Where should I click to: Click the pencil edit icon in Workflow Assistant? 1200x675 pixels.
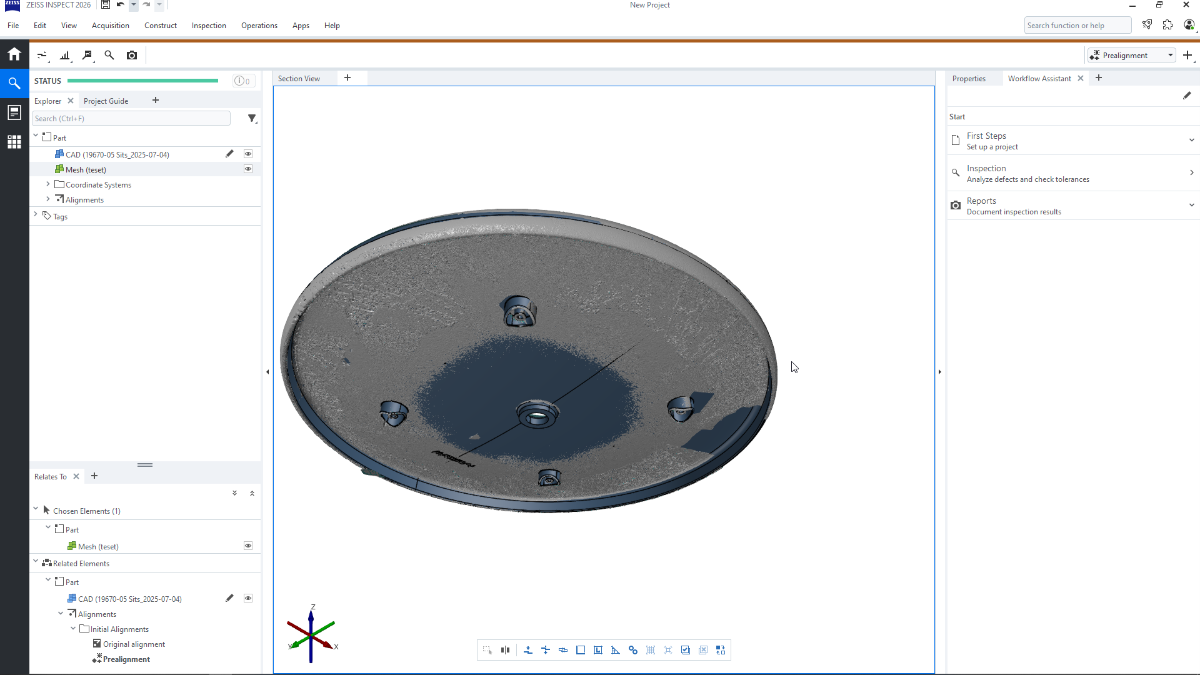point(1187,96)
